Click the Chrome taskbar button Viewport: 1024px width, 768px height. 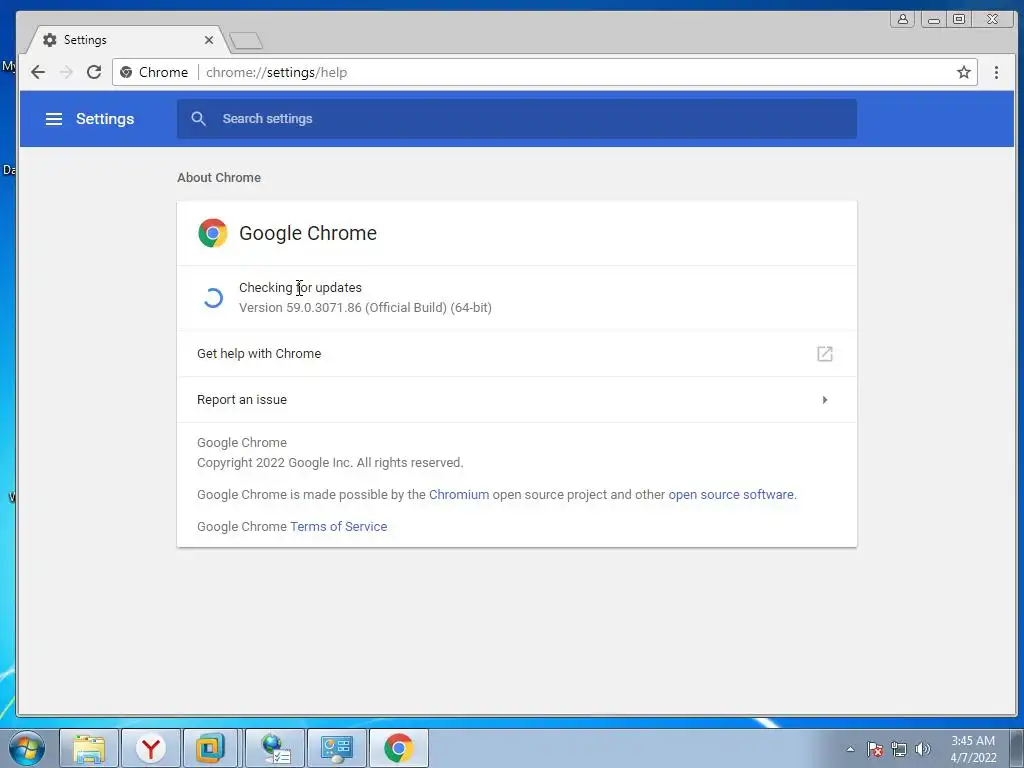[x=399, y=748]
